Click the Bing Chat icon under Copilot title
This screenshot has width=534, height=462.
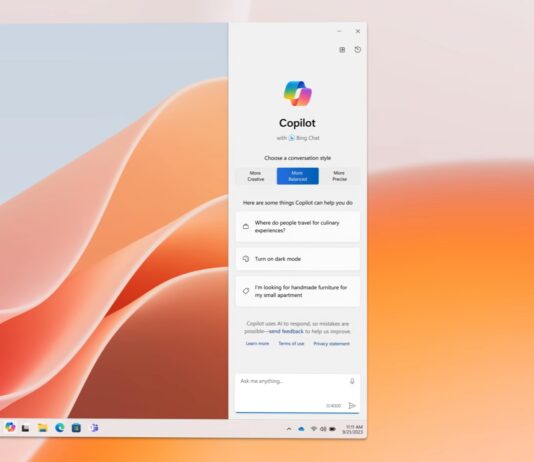point(292,138)
